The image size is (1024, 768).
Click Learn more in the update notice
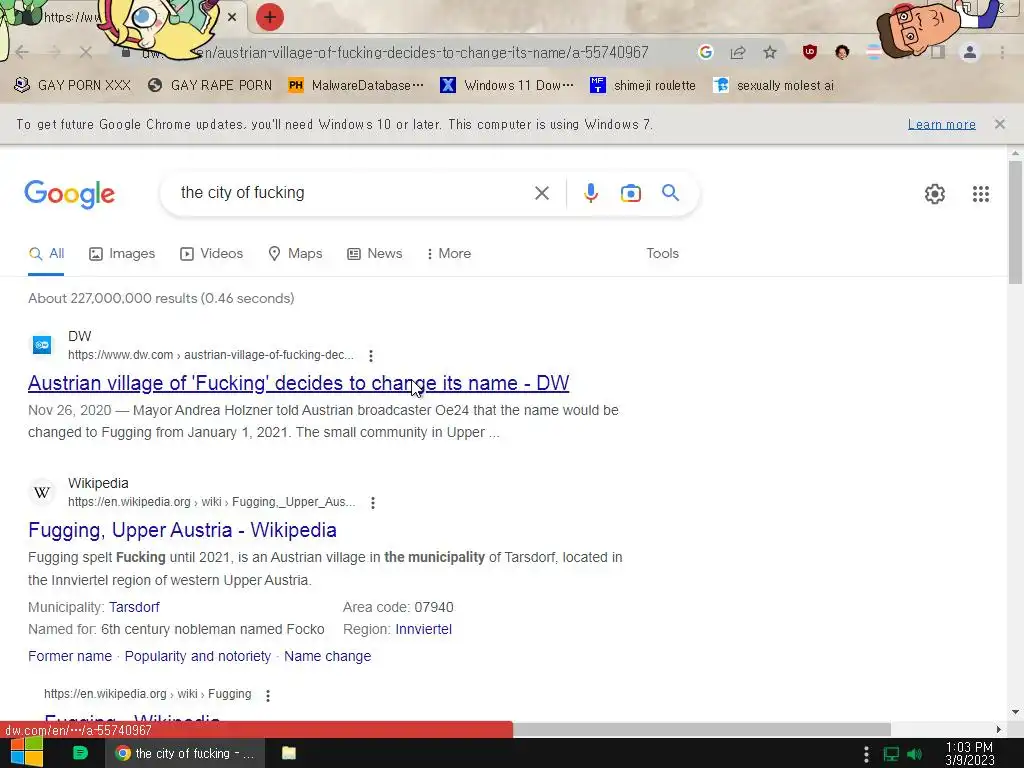point(941,124)
